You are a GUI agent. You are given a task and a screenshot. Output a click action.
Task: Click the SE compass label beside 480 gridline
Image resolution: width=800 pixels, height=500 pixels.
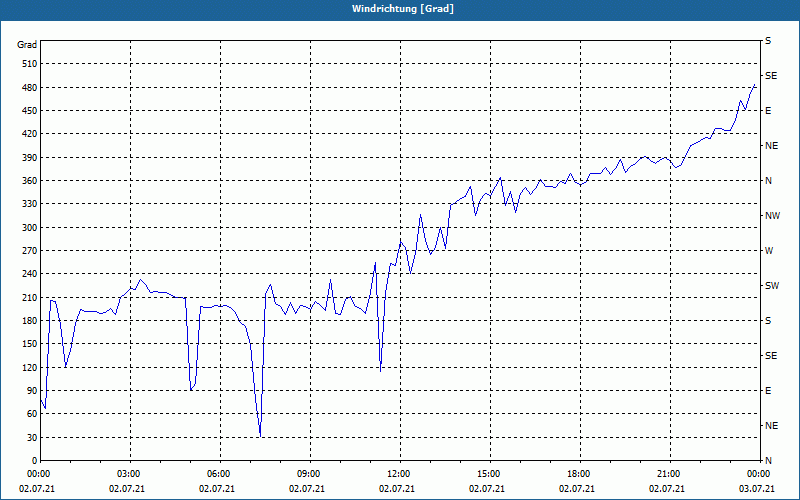771,76
